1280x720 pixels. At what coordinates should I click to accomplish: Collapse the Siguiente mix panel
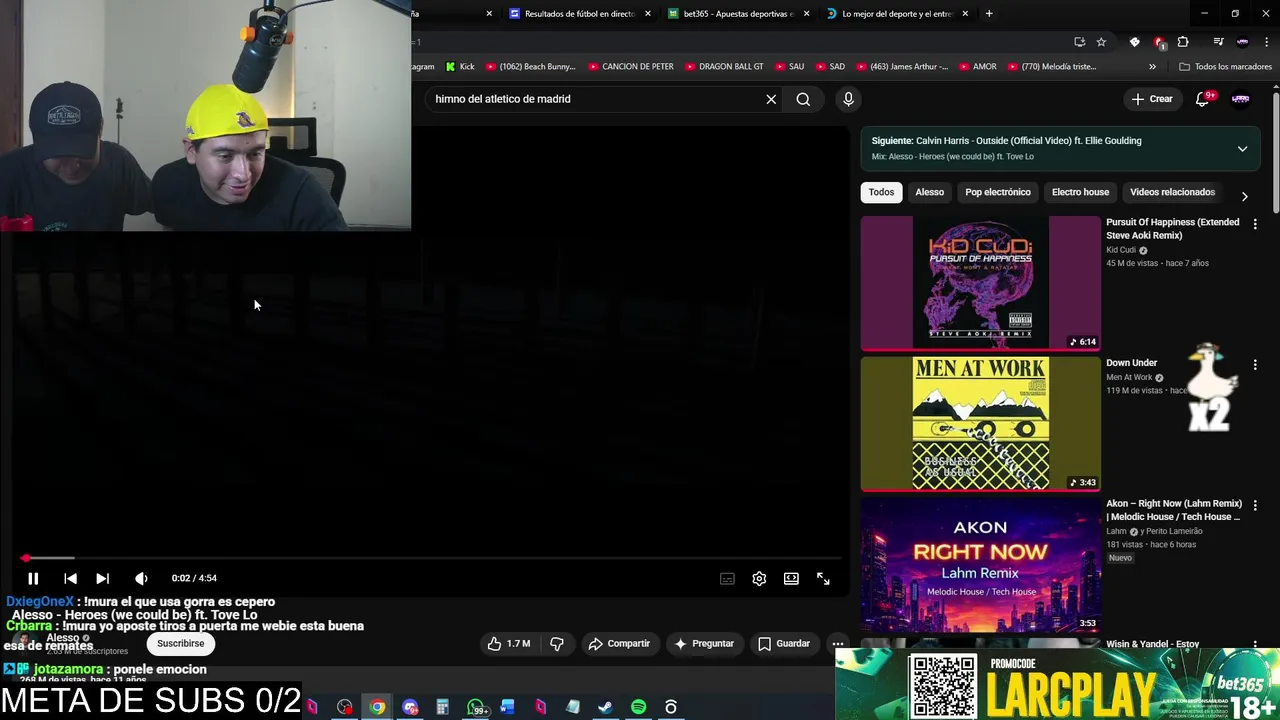click(x=1242, y=149)
